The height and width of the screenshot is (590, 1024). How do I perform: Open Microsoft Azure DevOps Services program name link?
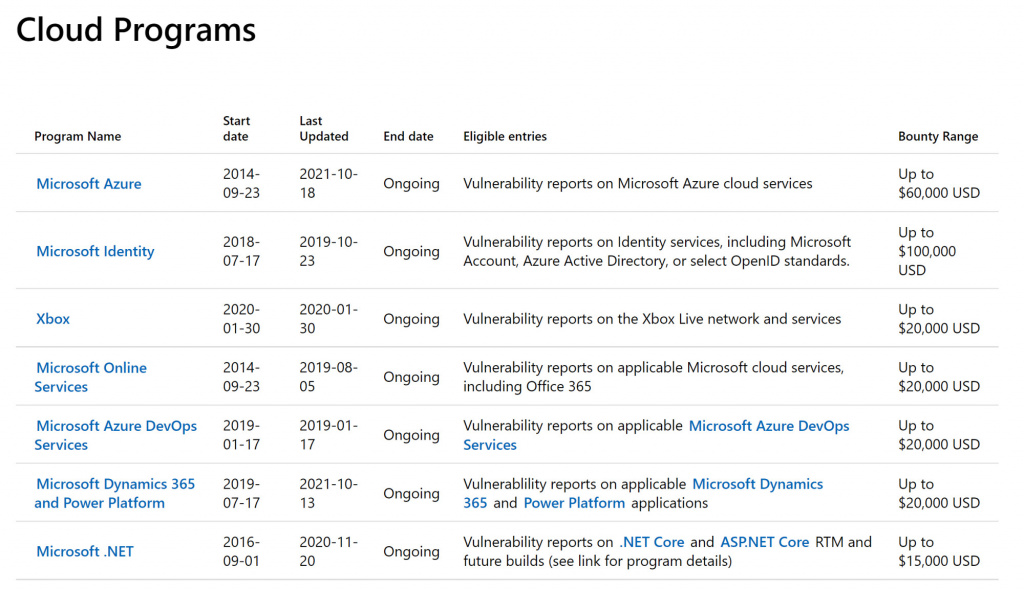coord(116,435)
